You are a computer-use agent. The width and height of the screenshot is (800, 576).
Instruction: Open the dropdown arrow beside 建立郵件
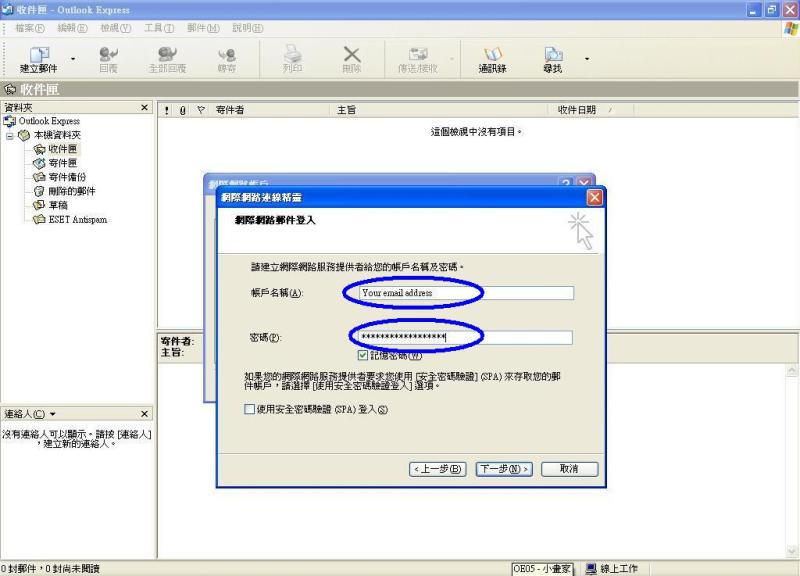tap(73, 59)
